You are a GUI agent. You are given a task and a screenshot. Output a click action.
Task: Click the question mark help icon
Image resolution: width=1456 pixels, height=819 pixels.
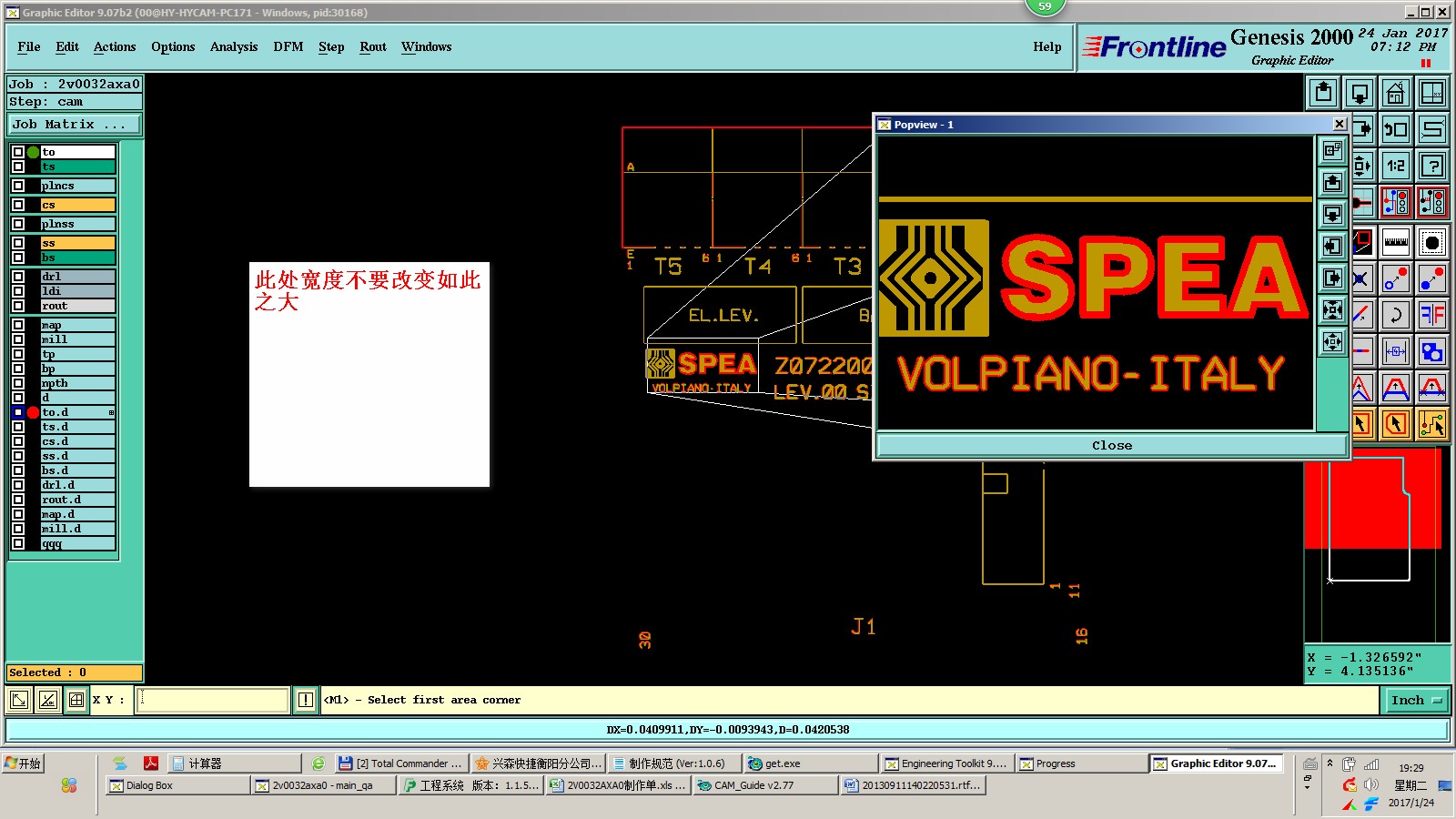[x=1432, y=166]
